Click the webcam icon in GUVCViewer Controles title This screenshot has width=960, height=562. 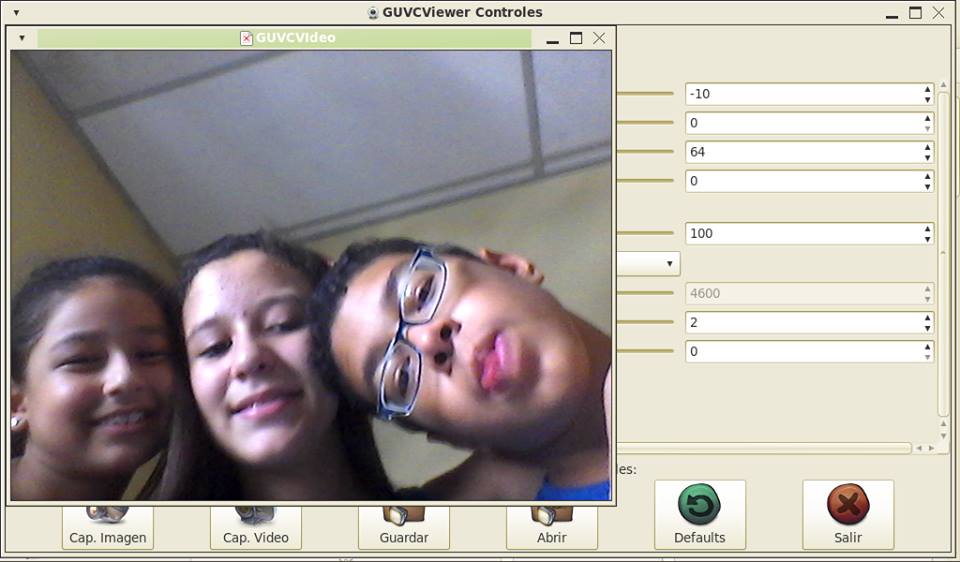(x=373, y=12)
